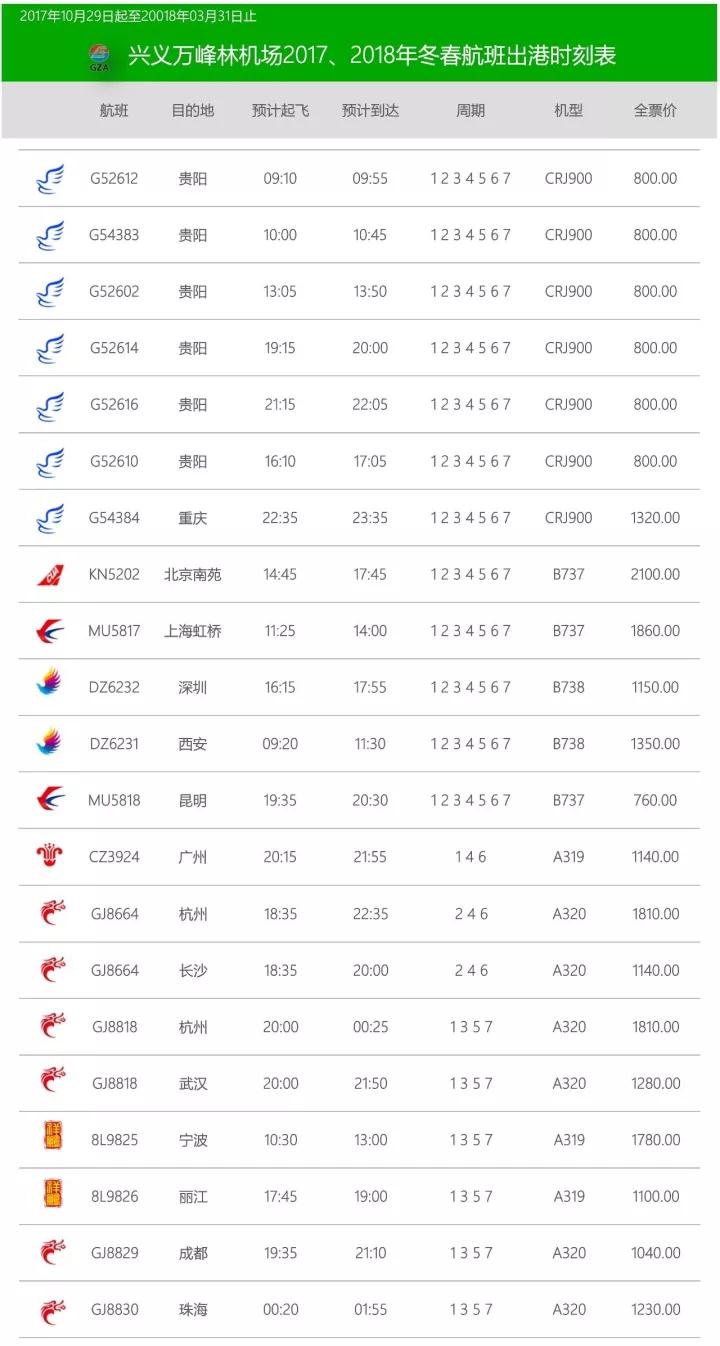Click flight number G54384 to Chongqing
The height and width of the screenshot is (1346, 720).
coord(114,518)
